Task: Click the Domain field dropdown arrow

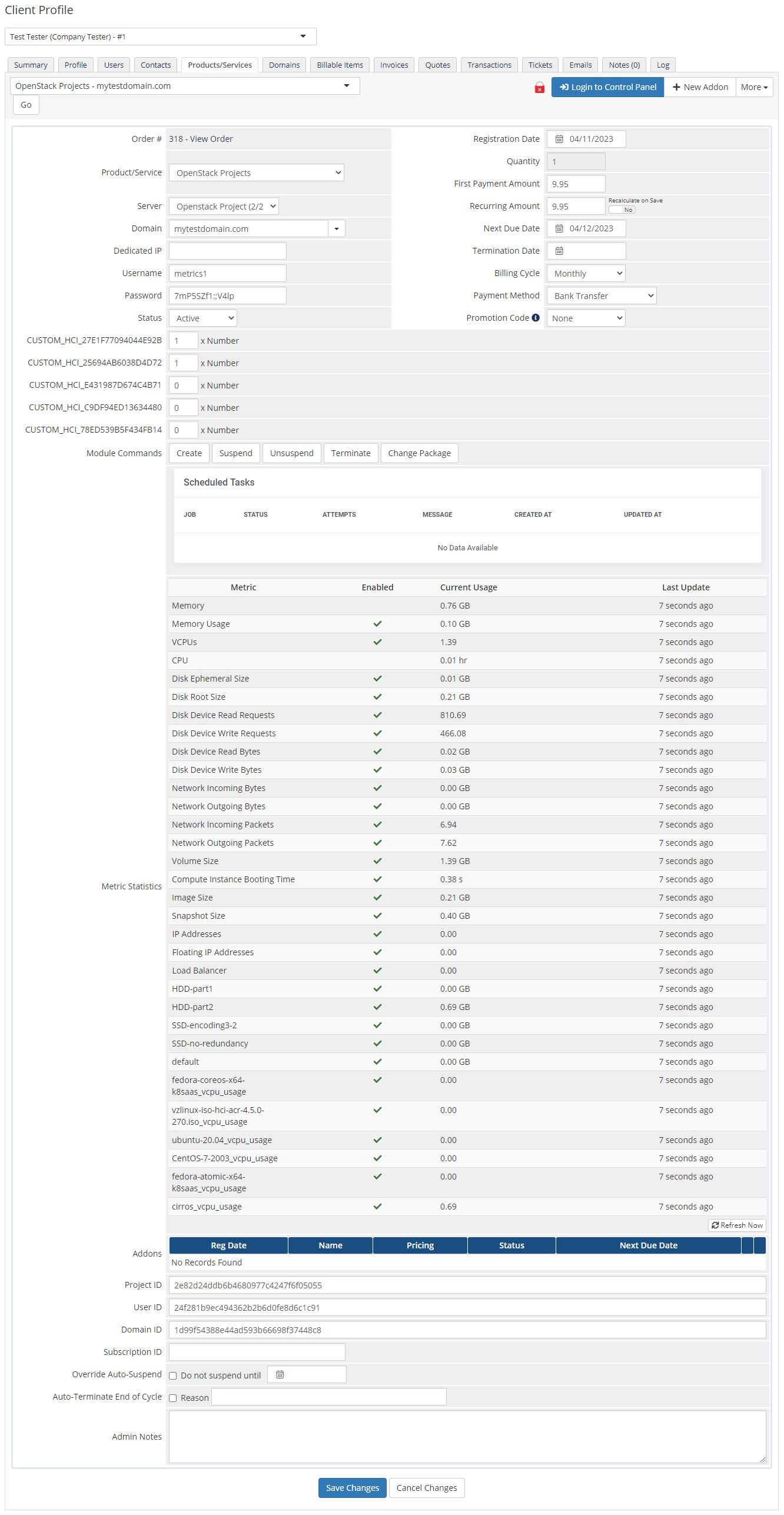Action: pyautogui.click(x=337, y=229)
